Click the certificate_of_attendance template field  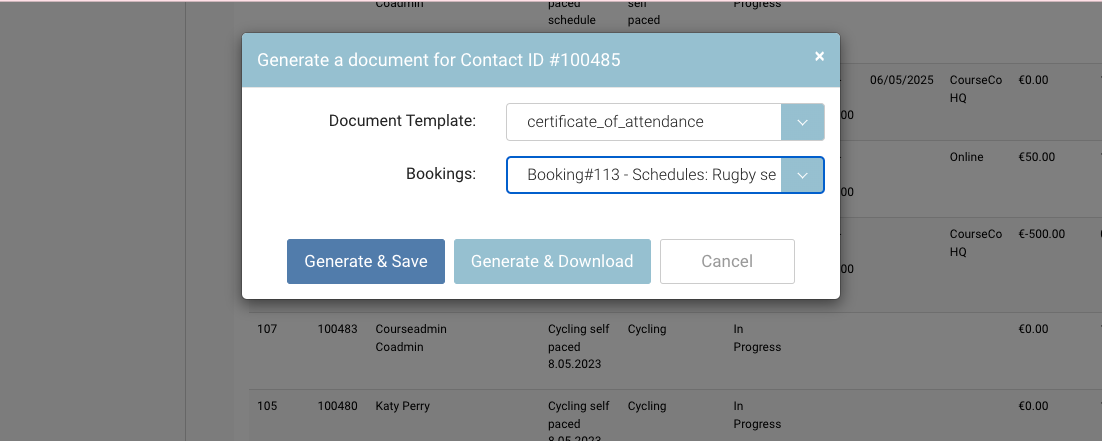click(x=643, y=122)
